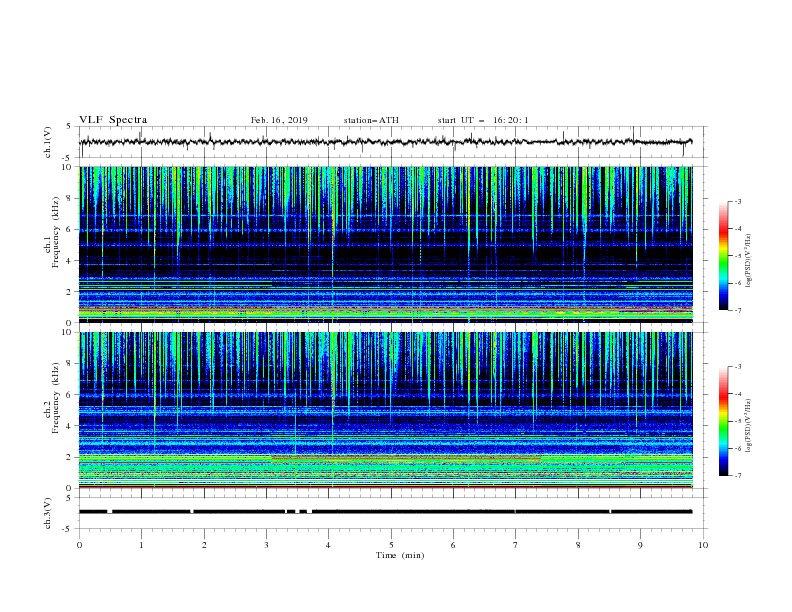Click the red-brown band in ch.2 spectrogram
Image resolution: width=792 pixels, height=612 pixels.
[x=407, y=458]
